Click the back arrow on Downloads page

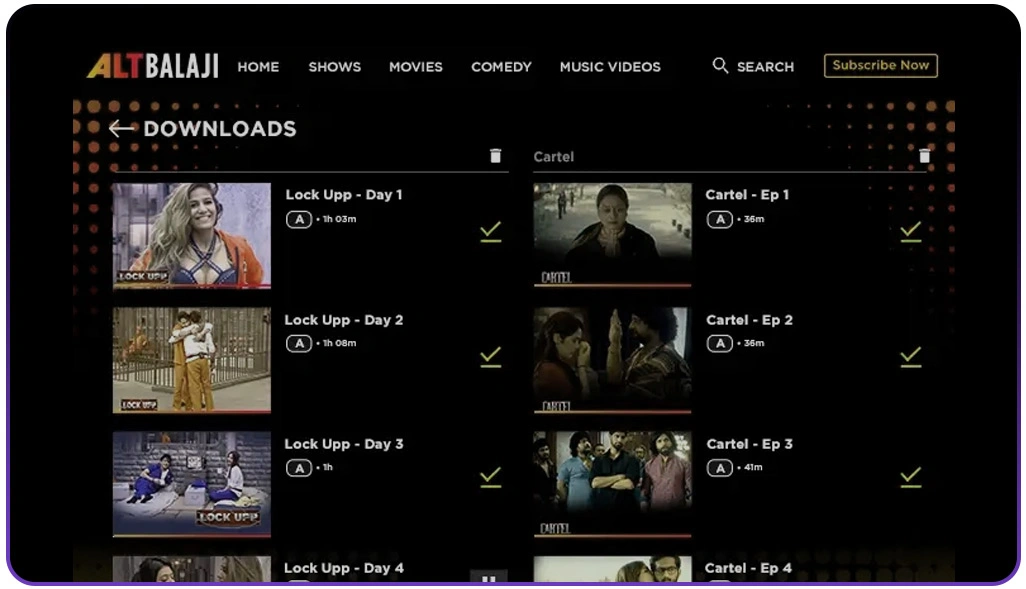121,128
